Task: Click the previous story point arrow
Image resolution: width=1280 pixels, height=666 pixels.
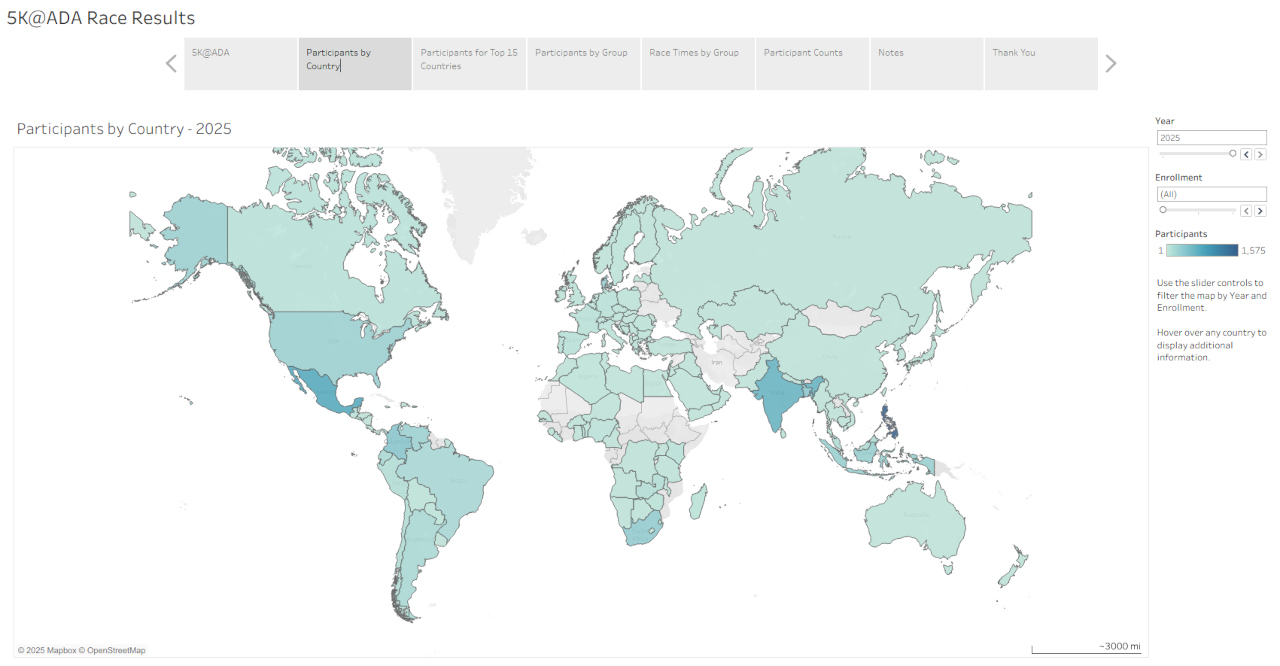Action: click(171, 64)
